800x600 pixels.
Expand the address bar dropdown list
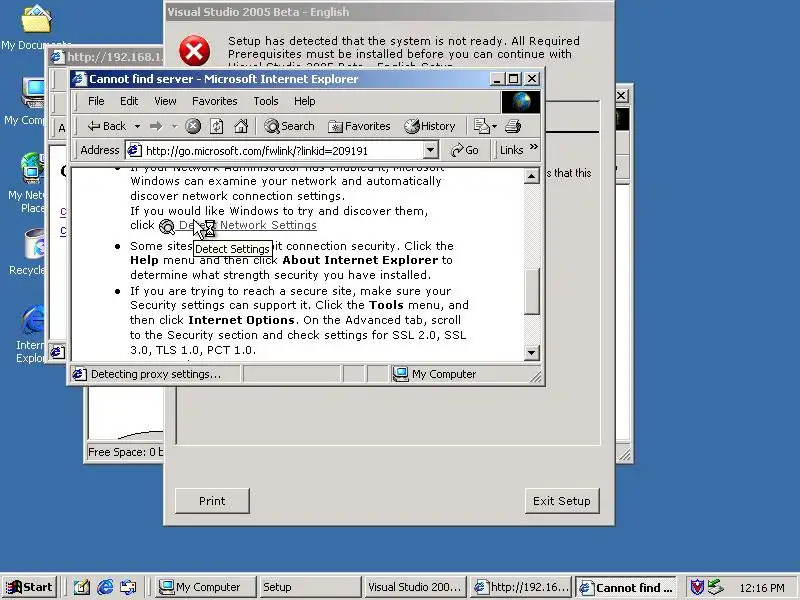point(431,151)
